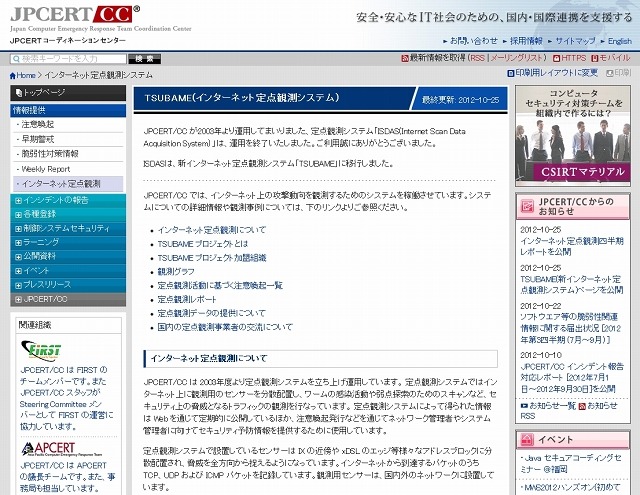Viewport: 640px width, 495px height.
Task: Click the 最終更新: 2012-10-25 date text
Action: point(460,100)
